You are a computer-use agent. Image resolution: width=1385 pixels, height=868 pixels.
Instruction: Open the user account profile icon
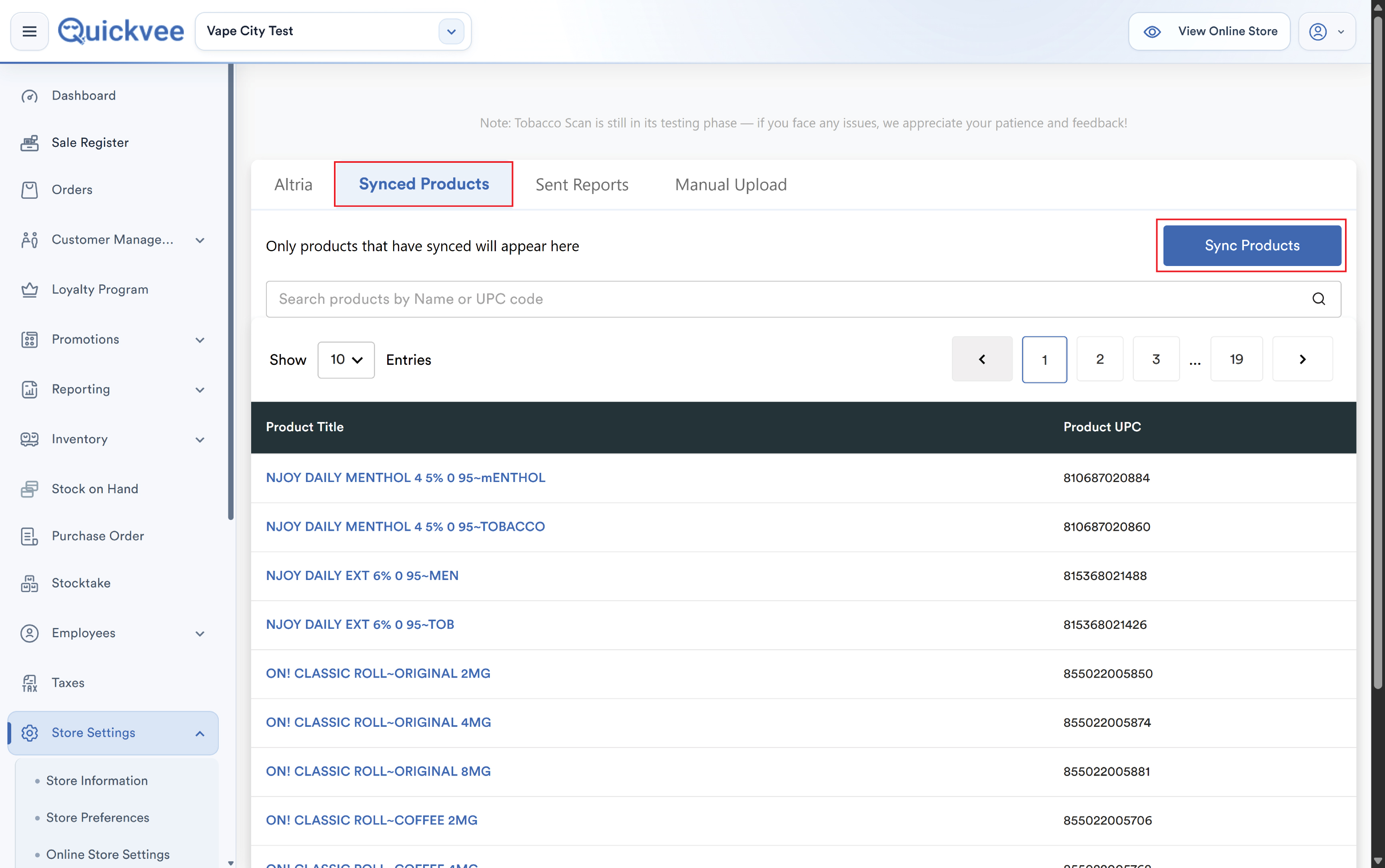point(1318,32)
